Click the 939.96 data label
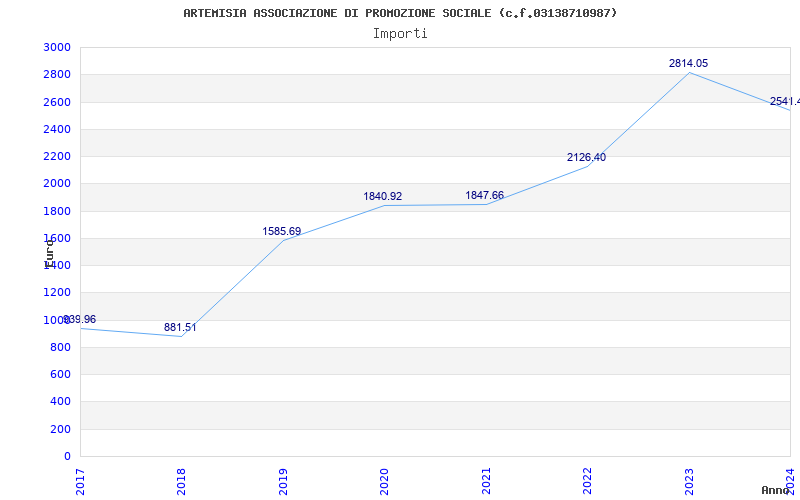 coord(80,319)
